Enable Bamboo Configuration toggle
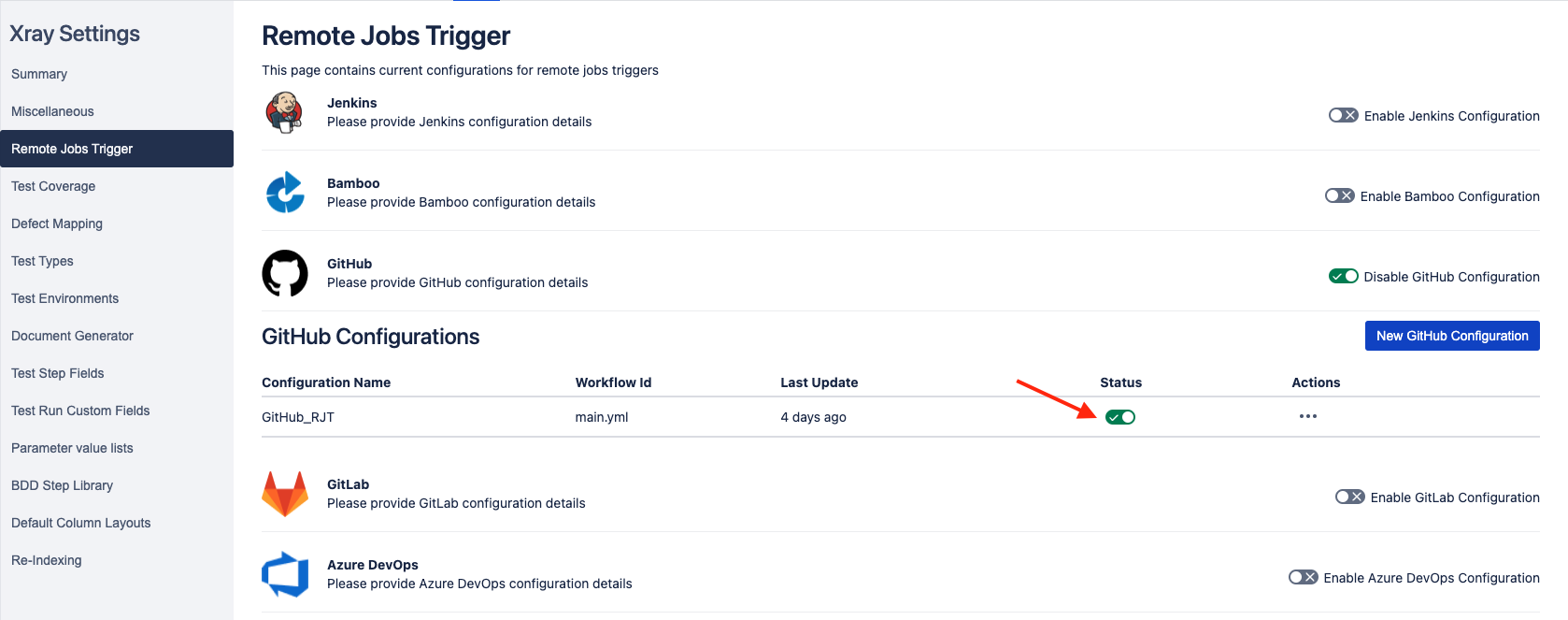 1339,196
